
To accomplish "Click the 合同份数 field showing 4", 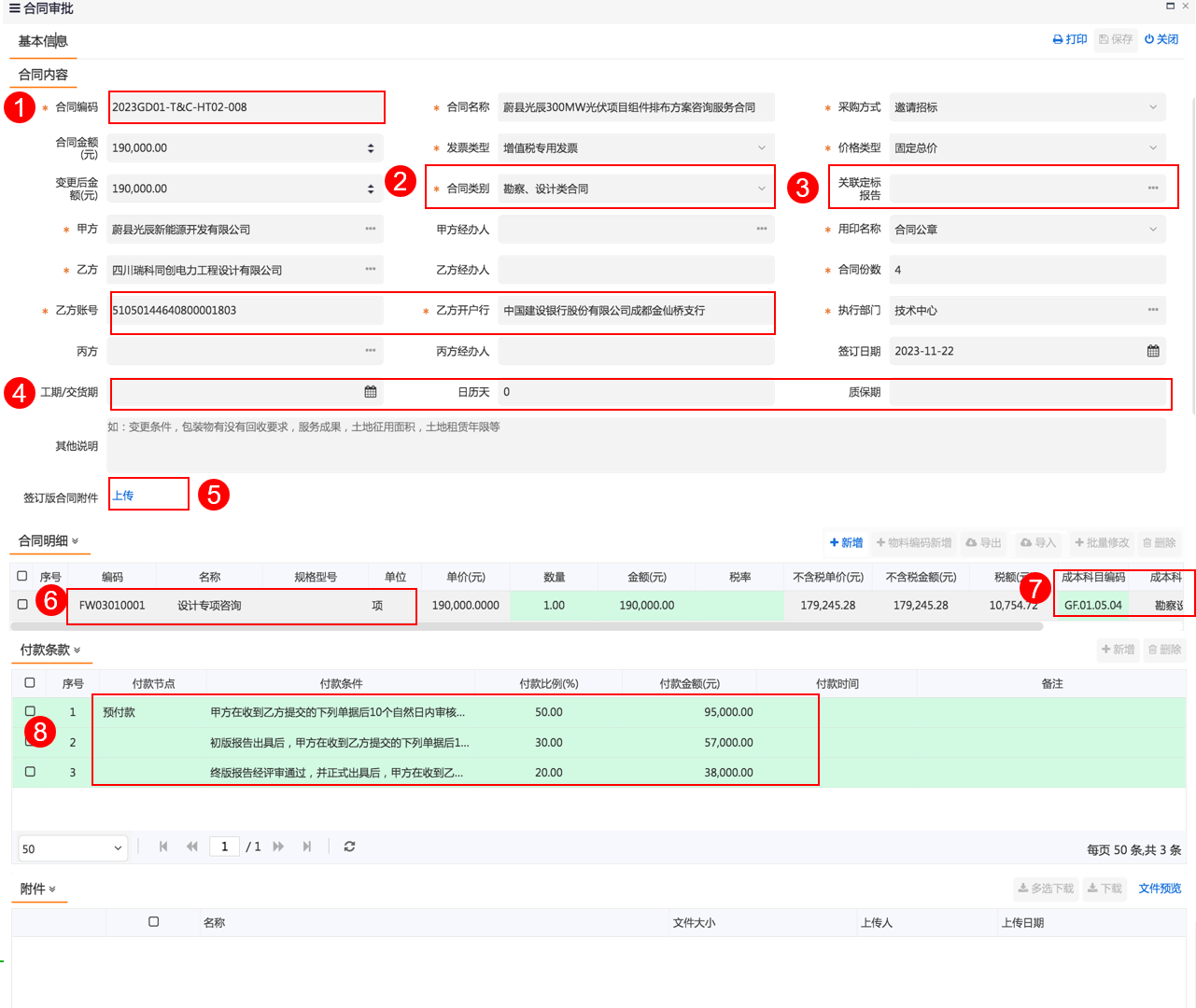I will pyautogui.click(x=1027, y=270).
